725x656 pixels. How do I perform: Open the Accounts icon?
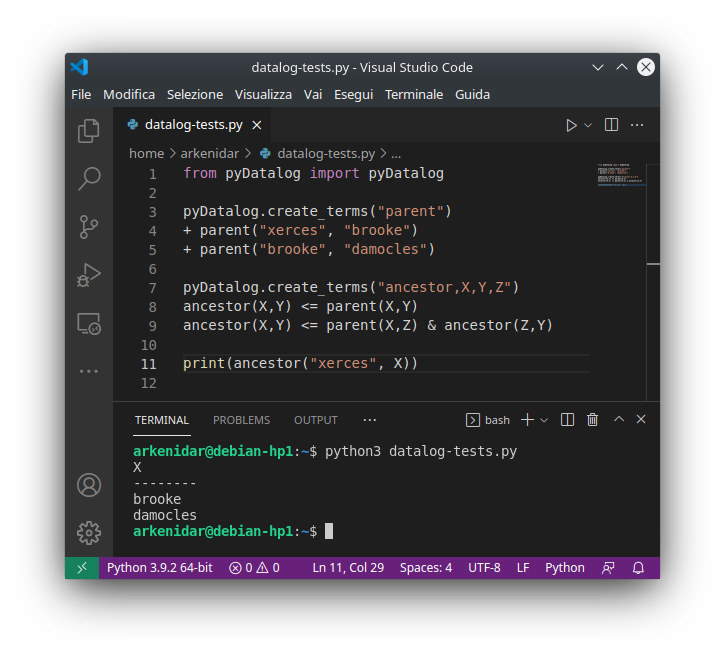tap(89, 485)
